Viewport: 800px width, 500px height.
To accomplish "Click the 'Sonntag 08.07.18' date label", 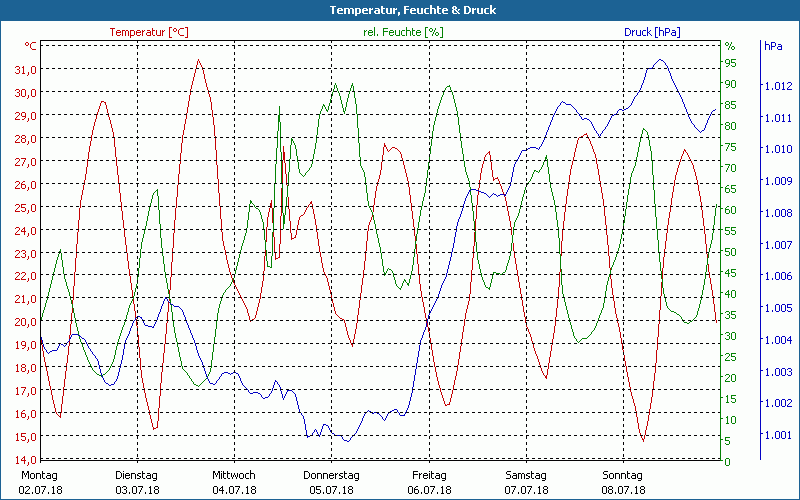I will (622, 483).
